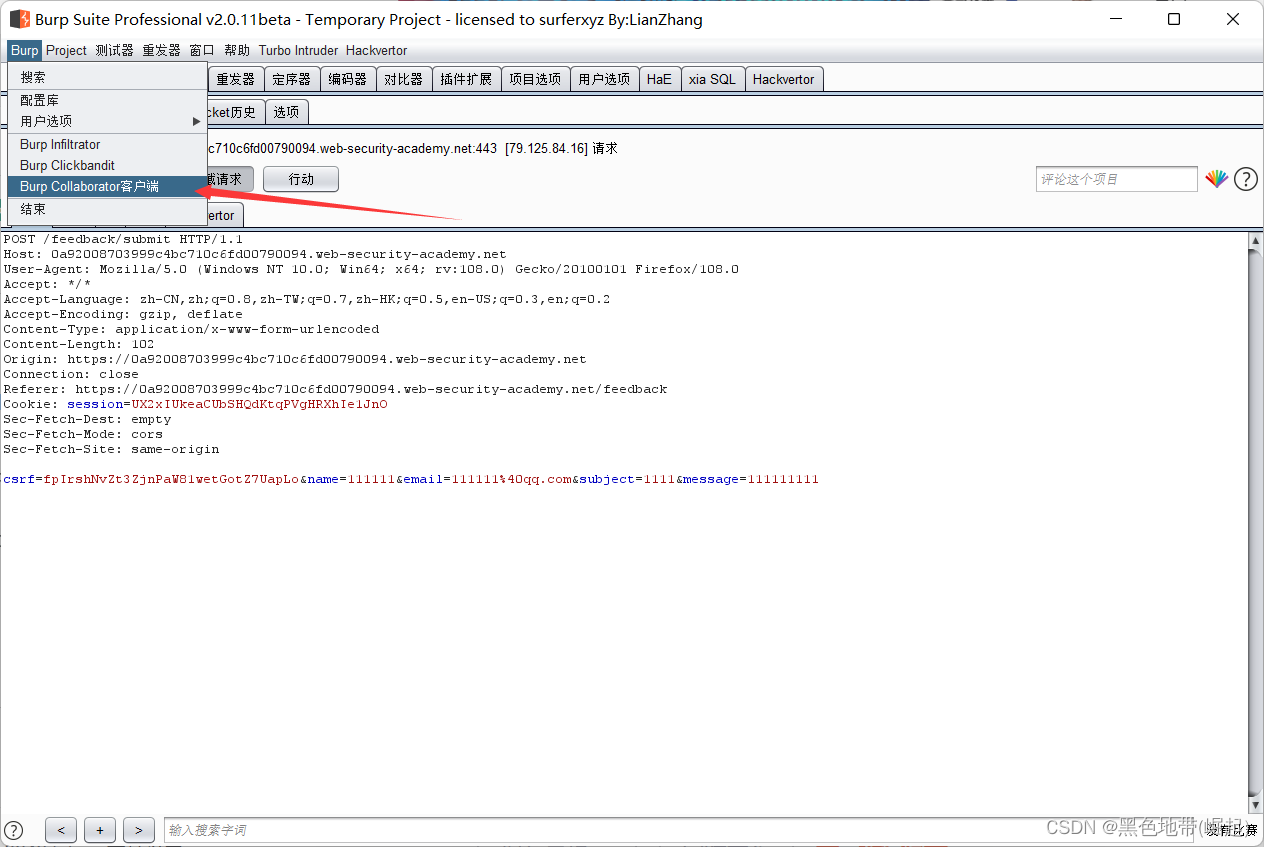Click the Content-Length: 102 line
Viewport: 1264px width, 847px height.
click(x=79, y=344)
